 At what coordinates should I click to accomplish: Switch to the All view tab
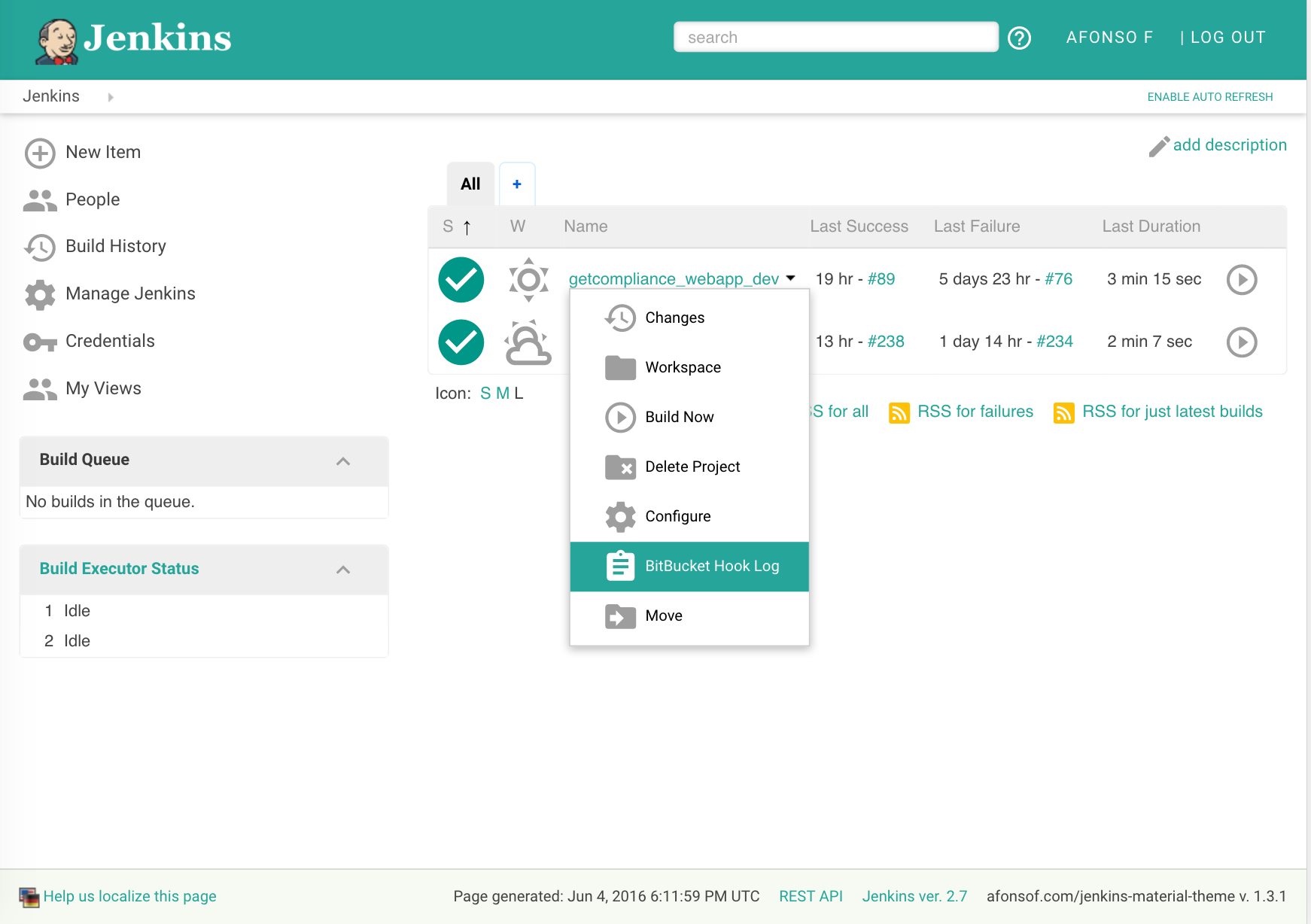click(470, 183)
